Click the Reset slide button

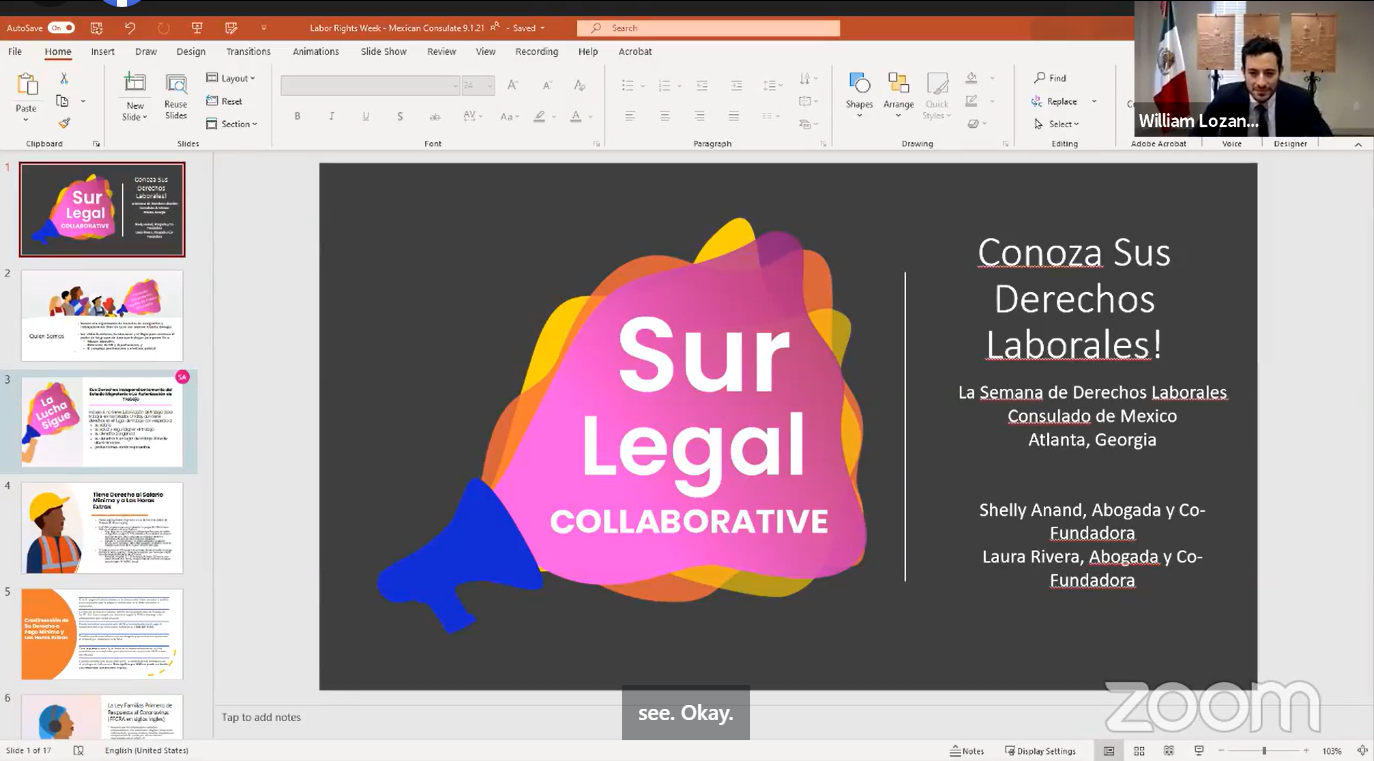click(225, 101)
